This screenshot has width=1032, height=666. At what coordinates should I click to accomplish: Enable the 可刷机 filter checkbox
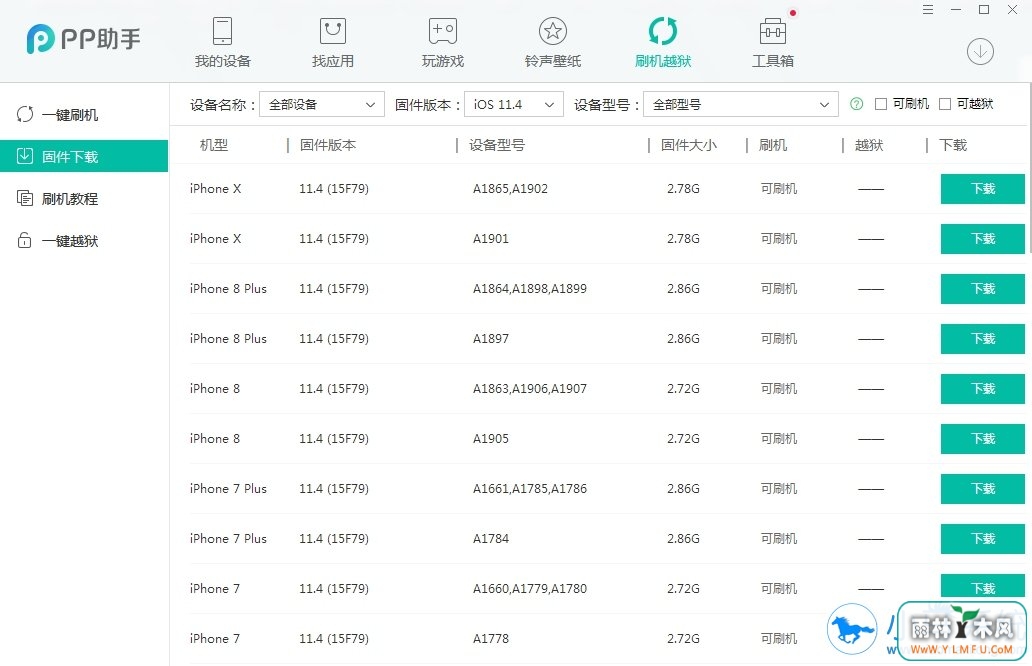click(881, 104)
